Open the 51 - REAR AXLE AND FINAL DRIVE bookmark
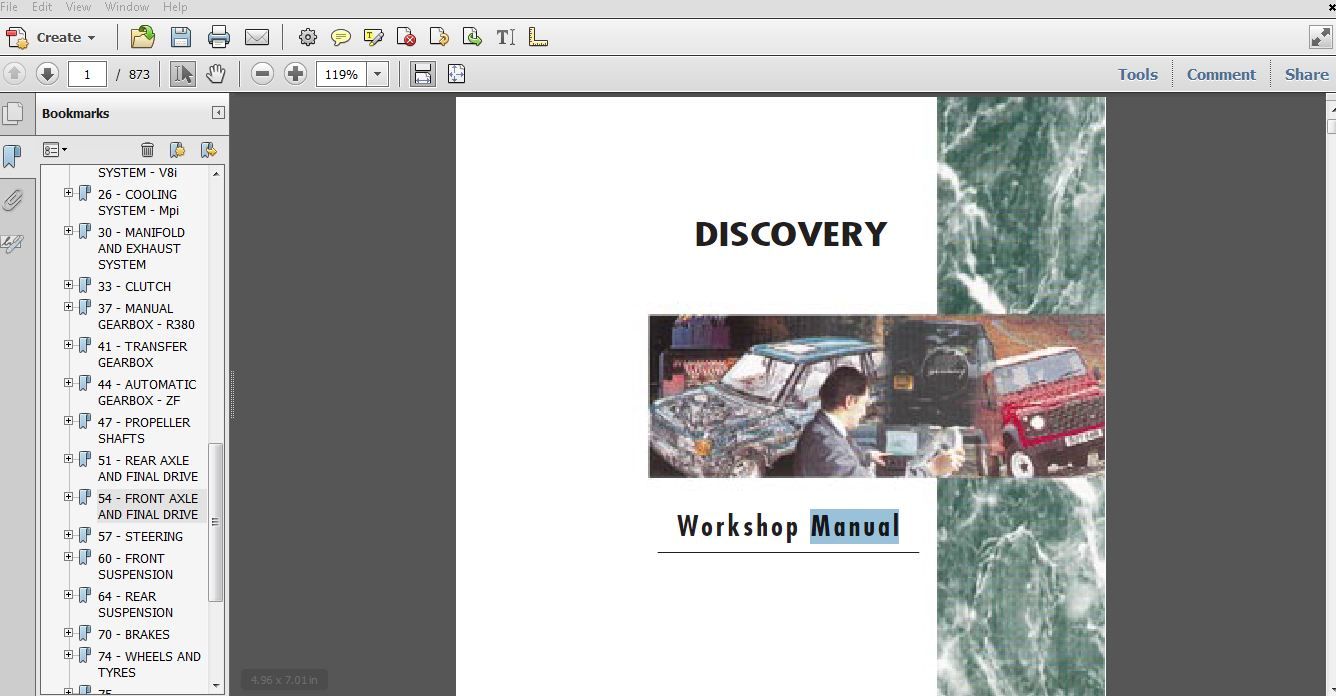 coord(148,469)
